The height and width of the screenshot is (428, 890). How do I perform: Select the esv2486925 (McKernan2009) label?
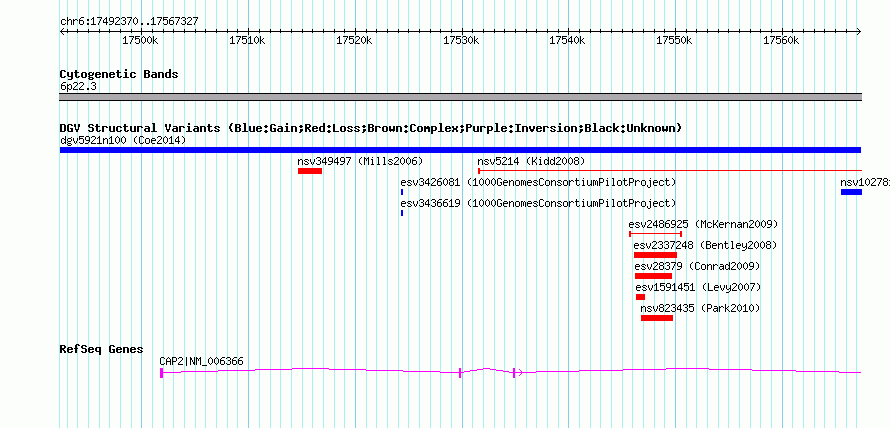tap(703, 224)
